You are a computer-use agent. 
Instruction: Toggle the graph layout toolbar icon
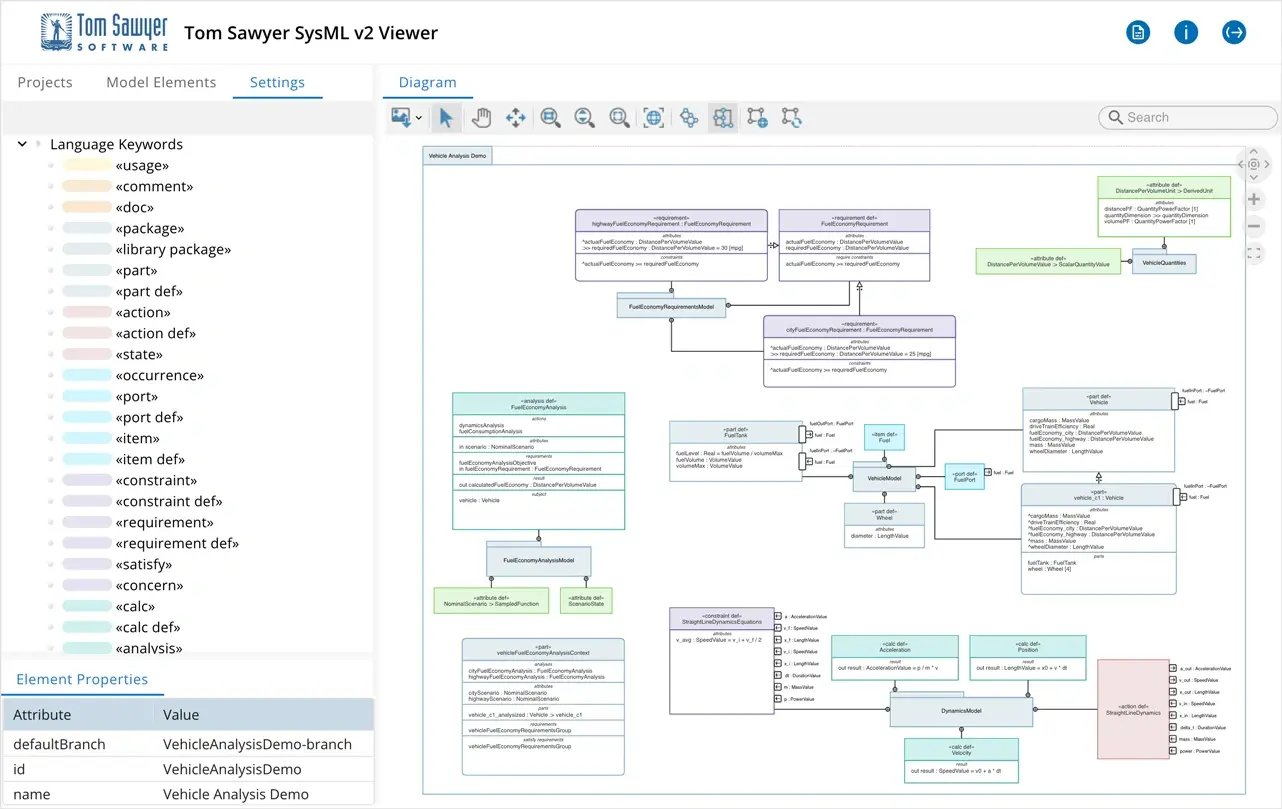[x=688, y=117]
